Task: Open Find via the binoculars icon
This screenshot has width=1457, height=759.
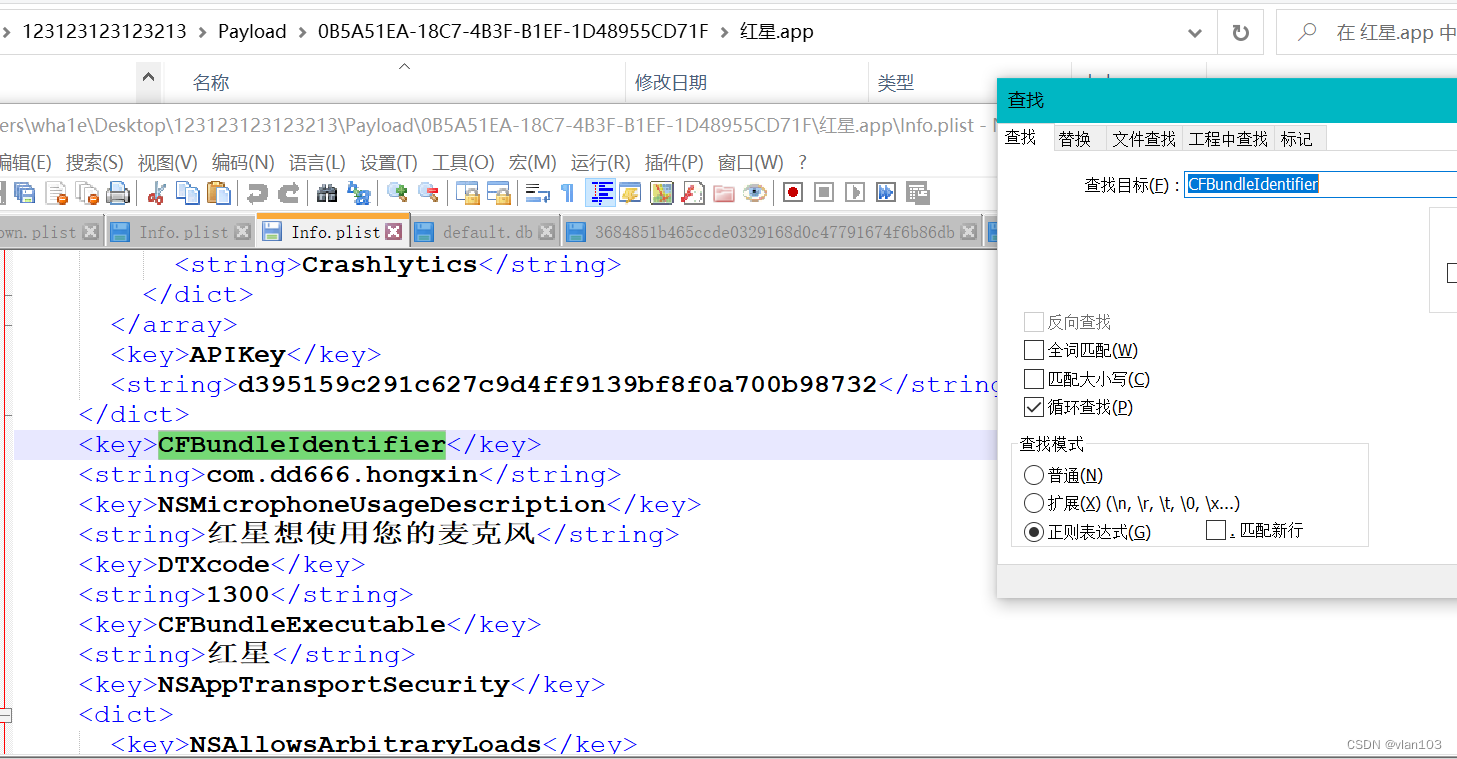Action: pyautogui.click(x=327, y=192)
